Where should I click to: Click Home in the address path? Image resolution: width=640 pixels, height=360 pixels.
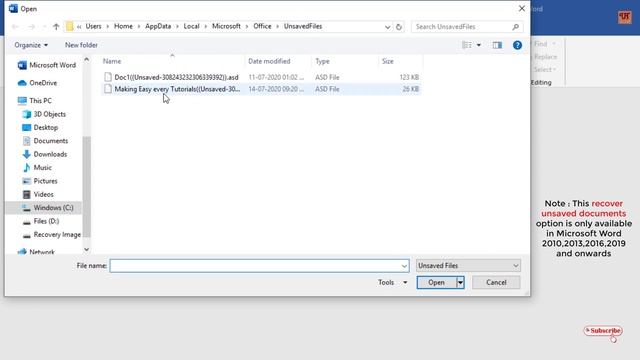coord(123,27)
